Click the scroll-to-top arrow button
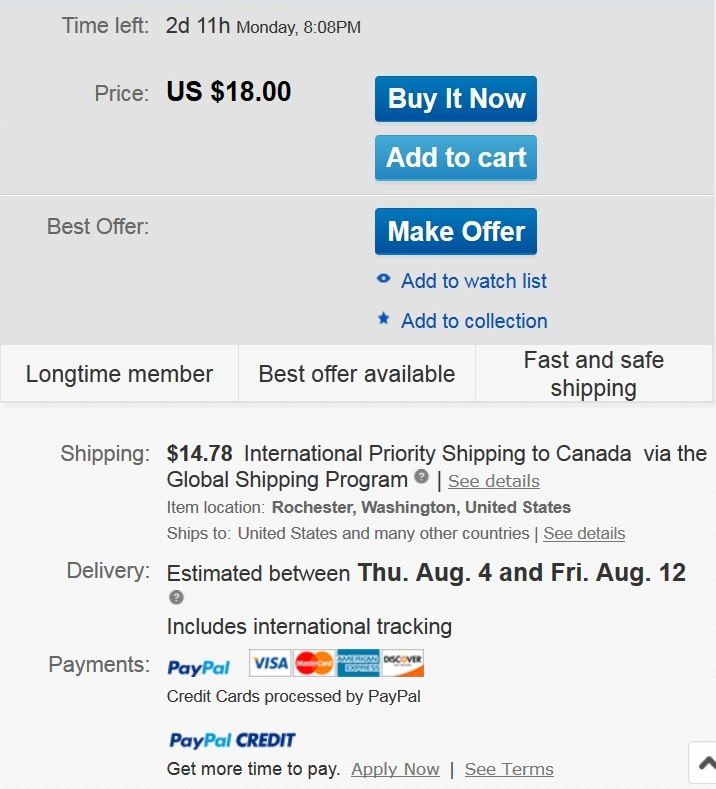716x789 pixels. [705, 763]
